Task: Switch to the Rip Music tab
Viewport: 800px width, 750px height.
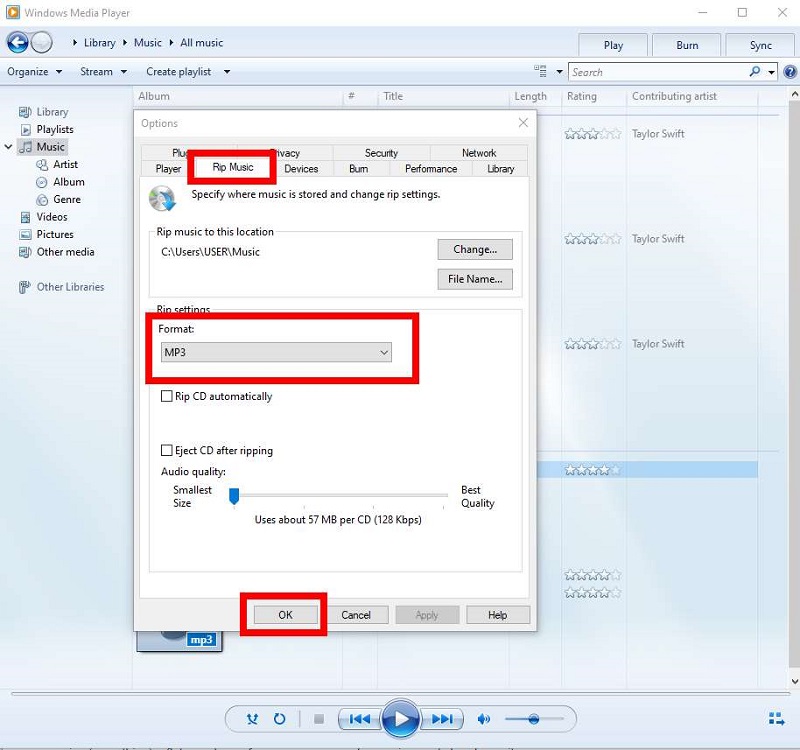Action: 233,167
